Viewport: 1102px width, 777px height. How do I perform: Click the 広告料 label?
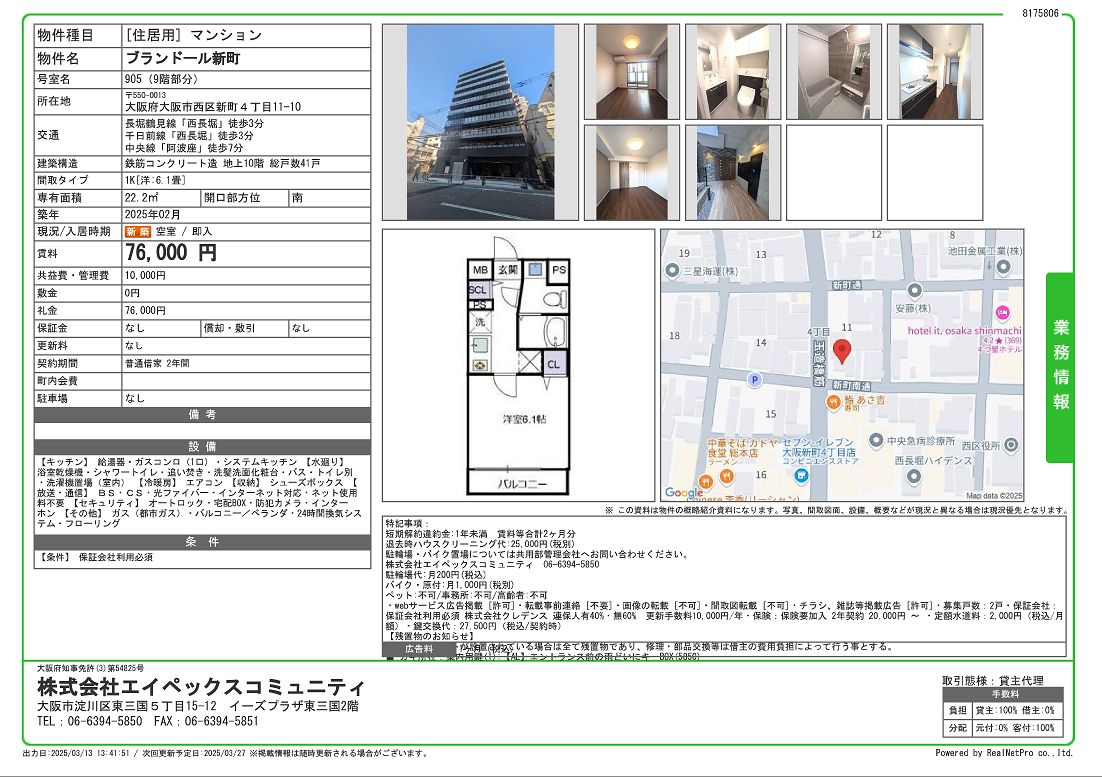[x=420, y=649]
